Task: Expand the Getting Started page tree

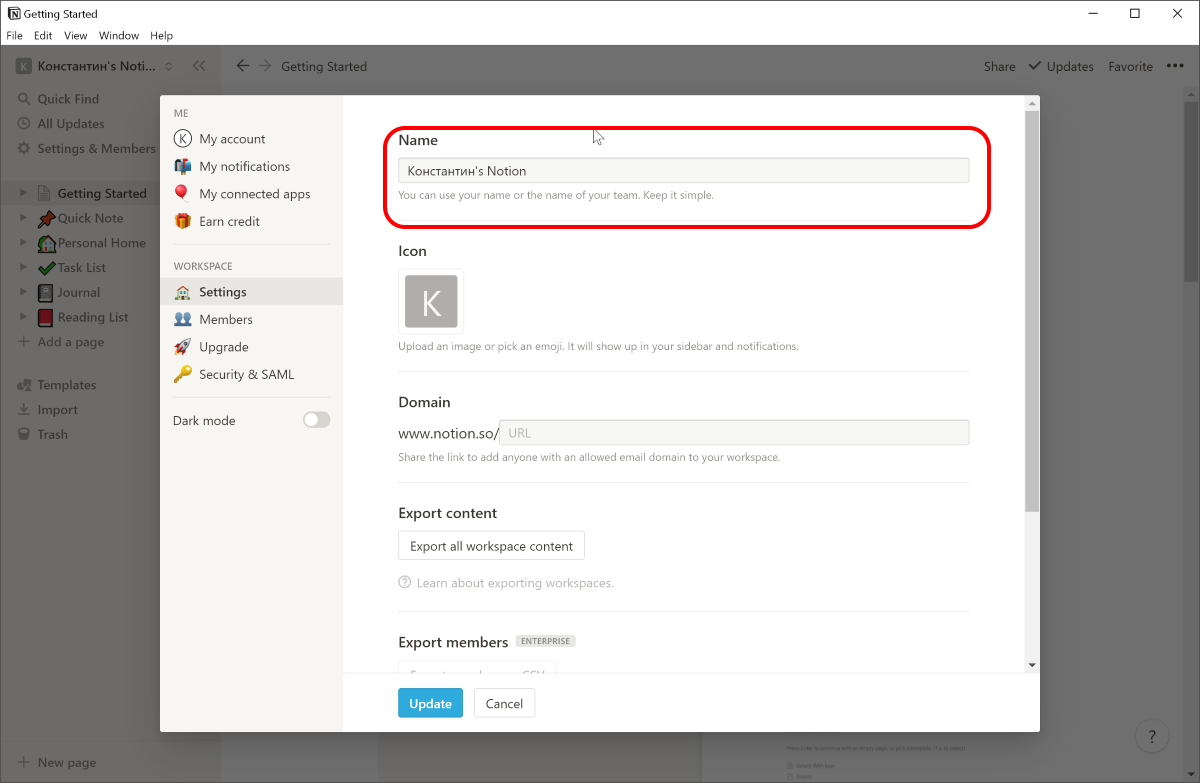Action: [24, 193]
